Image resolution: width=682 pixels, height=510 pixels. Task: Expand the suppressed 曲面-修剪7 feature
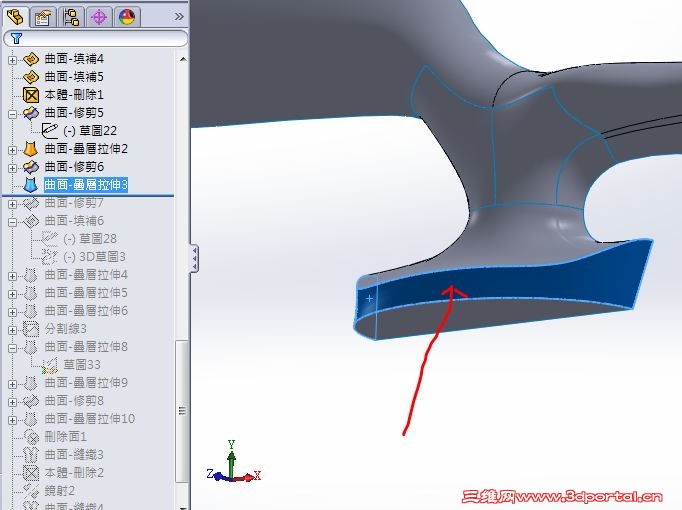[x=12, y=204]
